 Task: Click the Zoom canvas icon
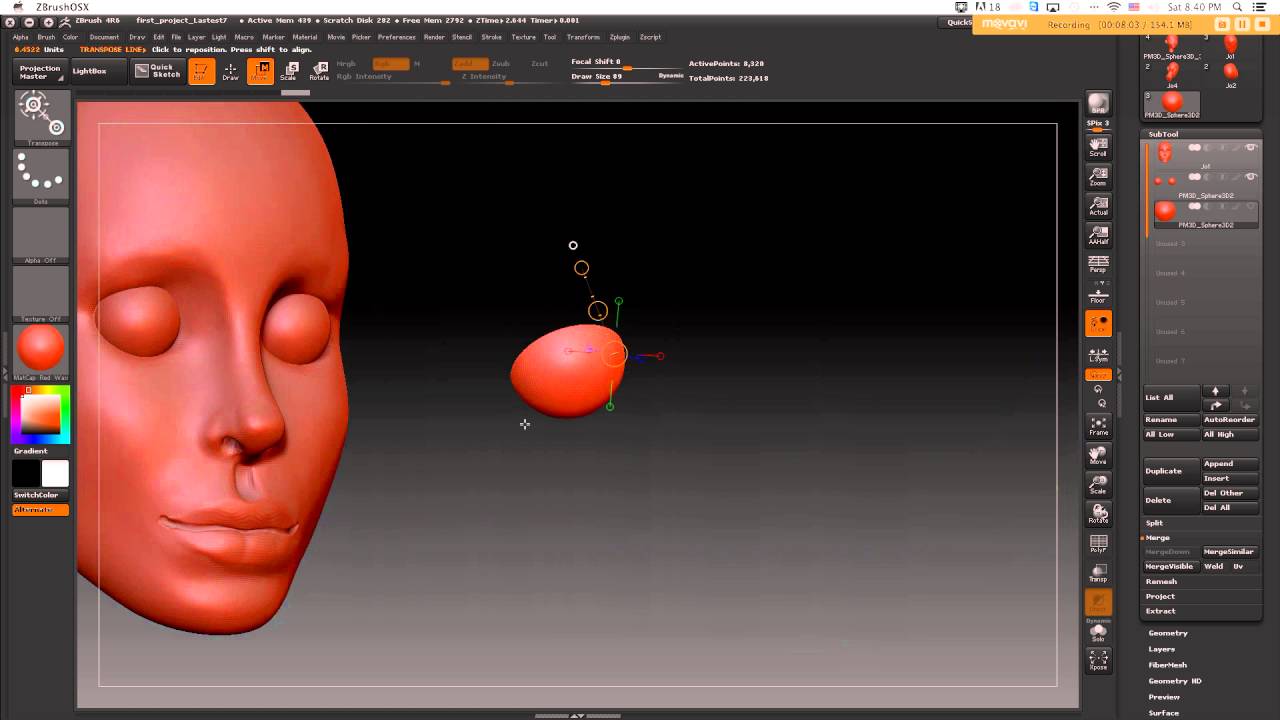1098,176
